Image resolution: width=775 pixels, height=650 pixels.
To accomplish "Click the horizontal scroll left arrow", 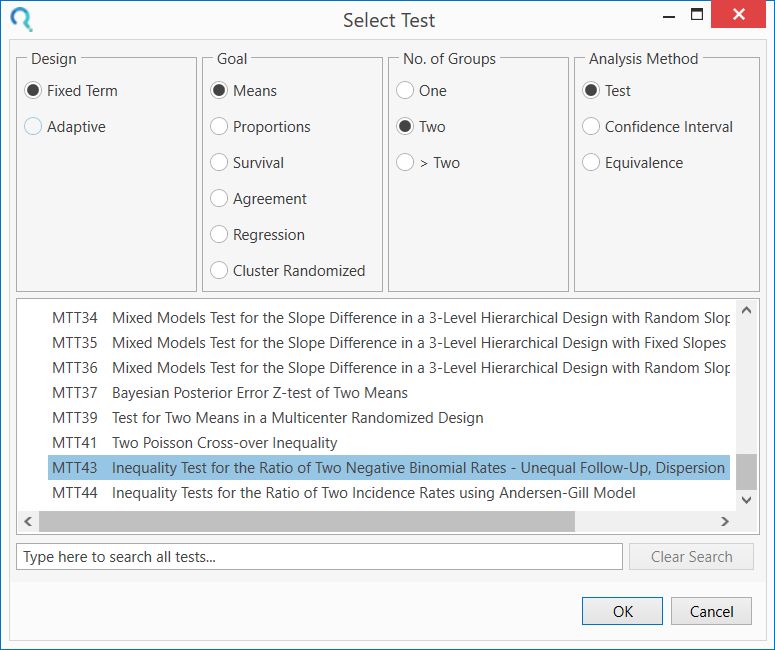I will click(x=28, y=521).
